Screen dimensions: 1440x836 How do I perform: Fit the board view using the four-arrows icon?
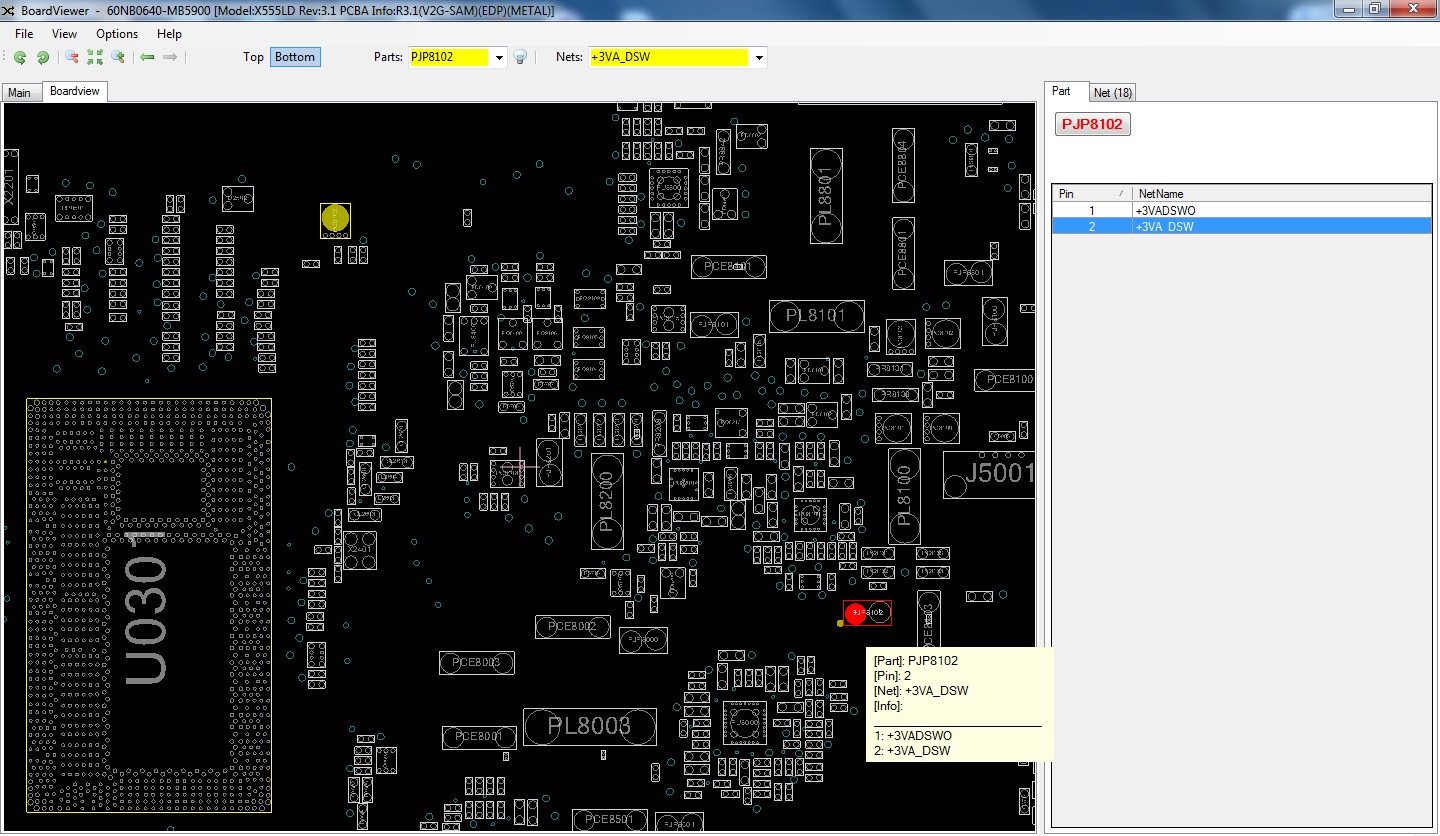pyautogui.click(x=95, y=57)
